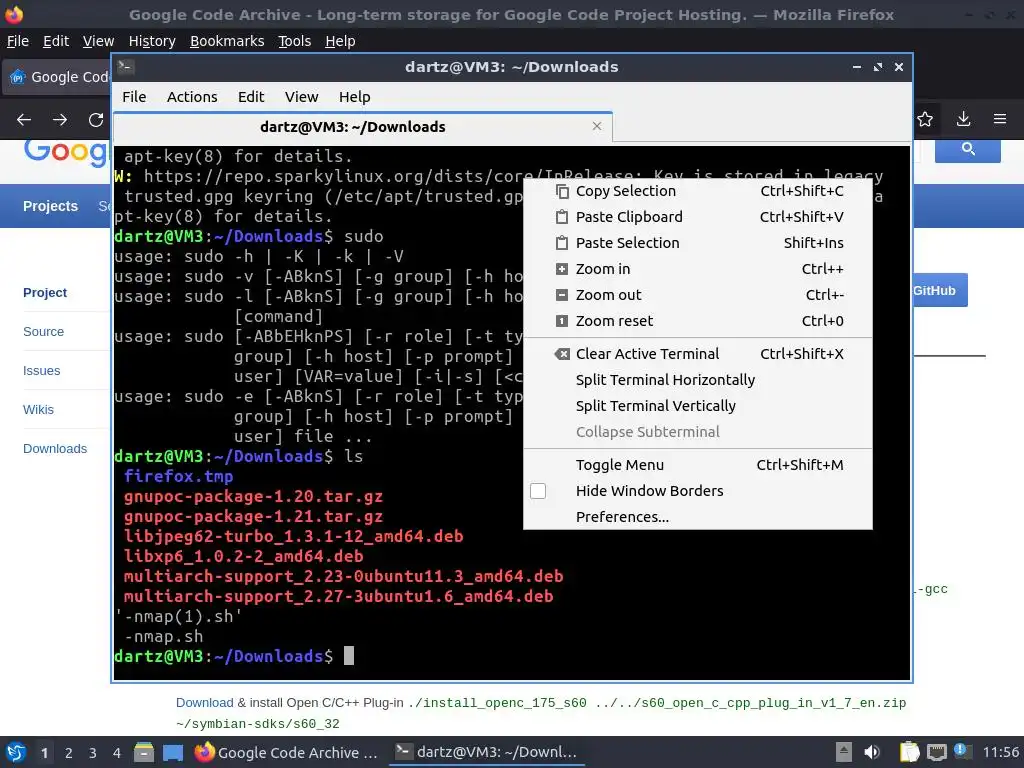Click Zoom reset menu entry
The width and height of the screenshot is (1024, 768).
click(697, 321)
